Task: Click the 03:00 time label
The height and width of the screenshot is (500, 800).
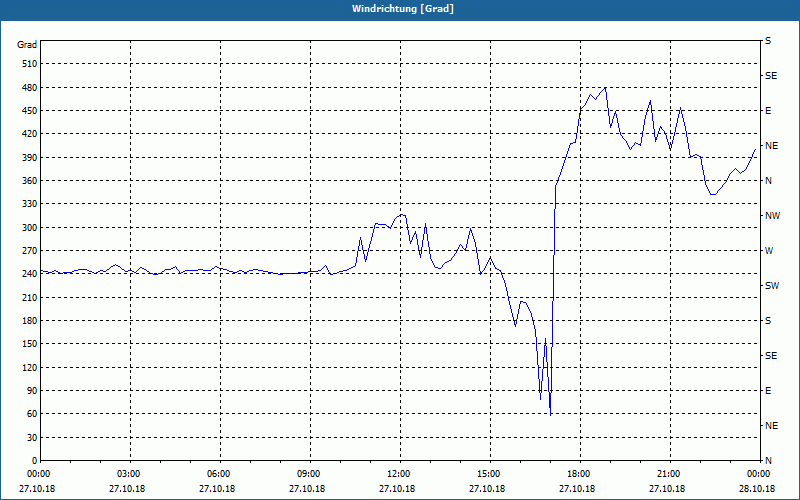Action: (x=131, y=474)
